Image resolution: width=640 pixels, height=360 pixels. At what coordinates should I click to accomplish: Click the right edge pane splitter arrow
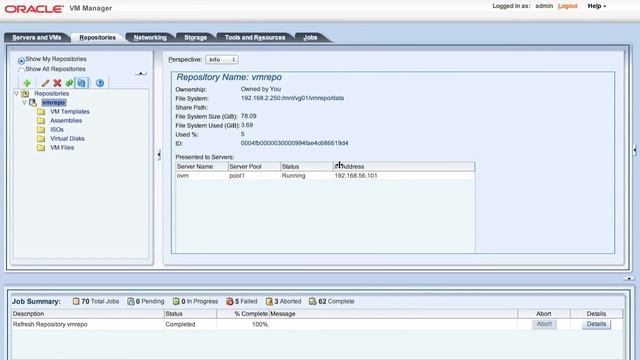tap(634, 150)
